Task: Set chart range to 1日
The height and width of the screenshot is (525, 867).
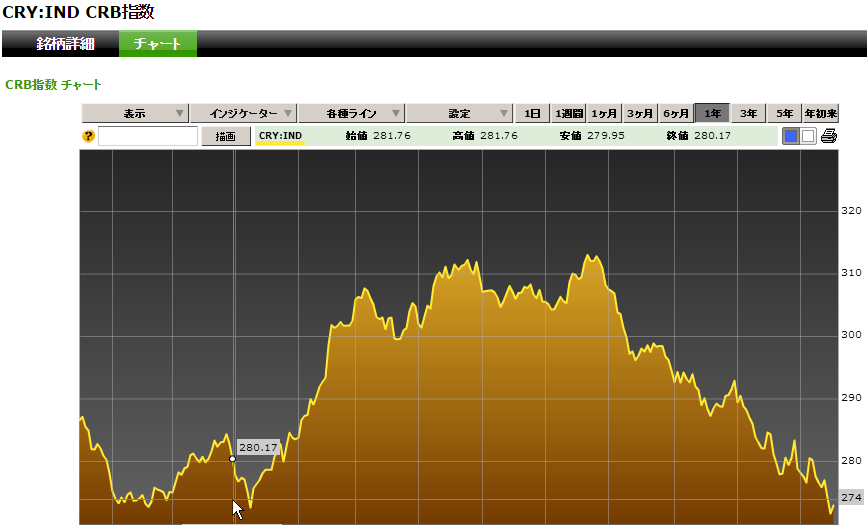Action: [x=533, y=113]
